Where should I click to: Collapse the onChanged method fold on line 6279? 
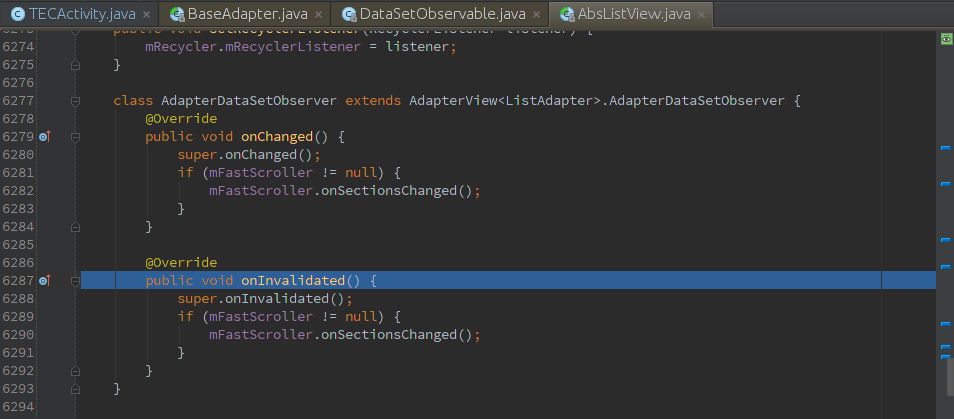[75, 137]
